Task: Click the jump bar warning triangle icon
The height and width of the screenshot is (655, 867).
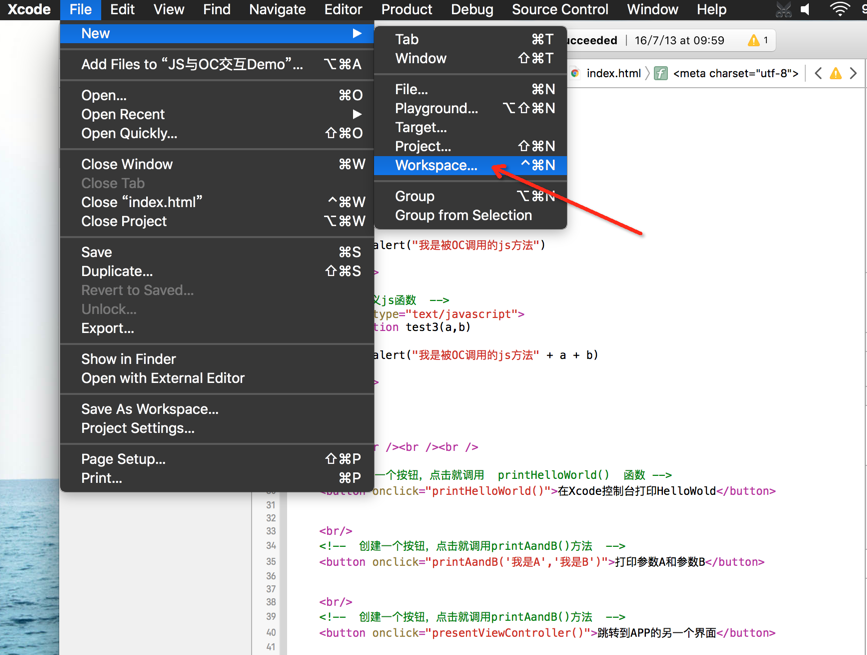Action: [835, 73]
